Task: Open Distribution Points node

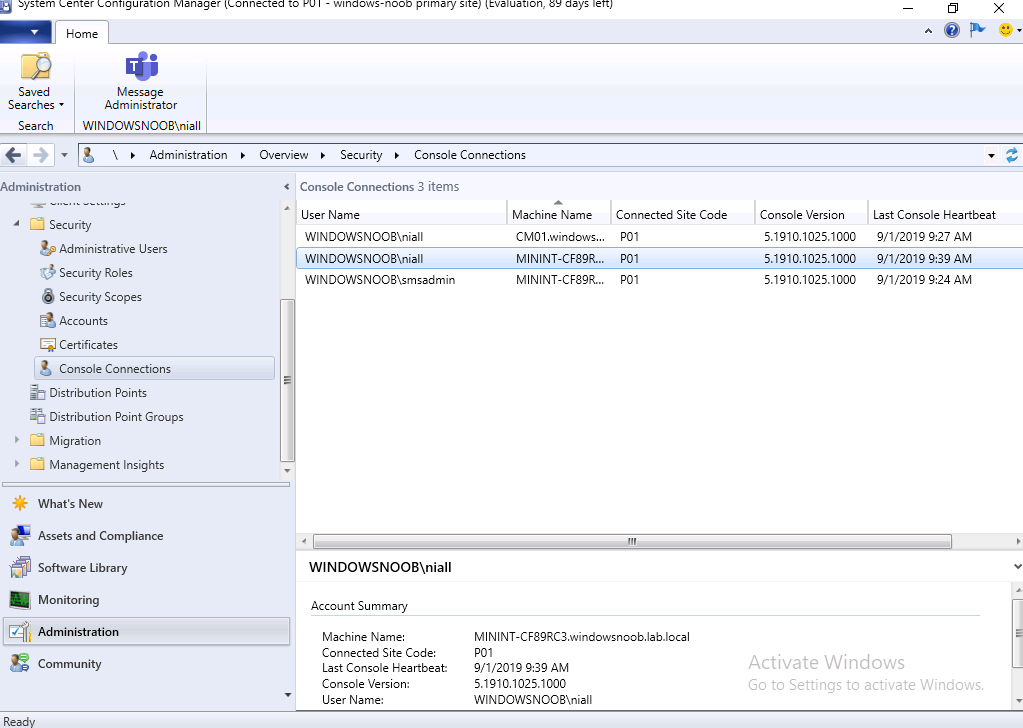Action: 98,393
